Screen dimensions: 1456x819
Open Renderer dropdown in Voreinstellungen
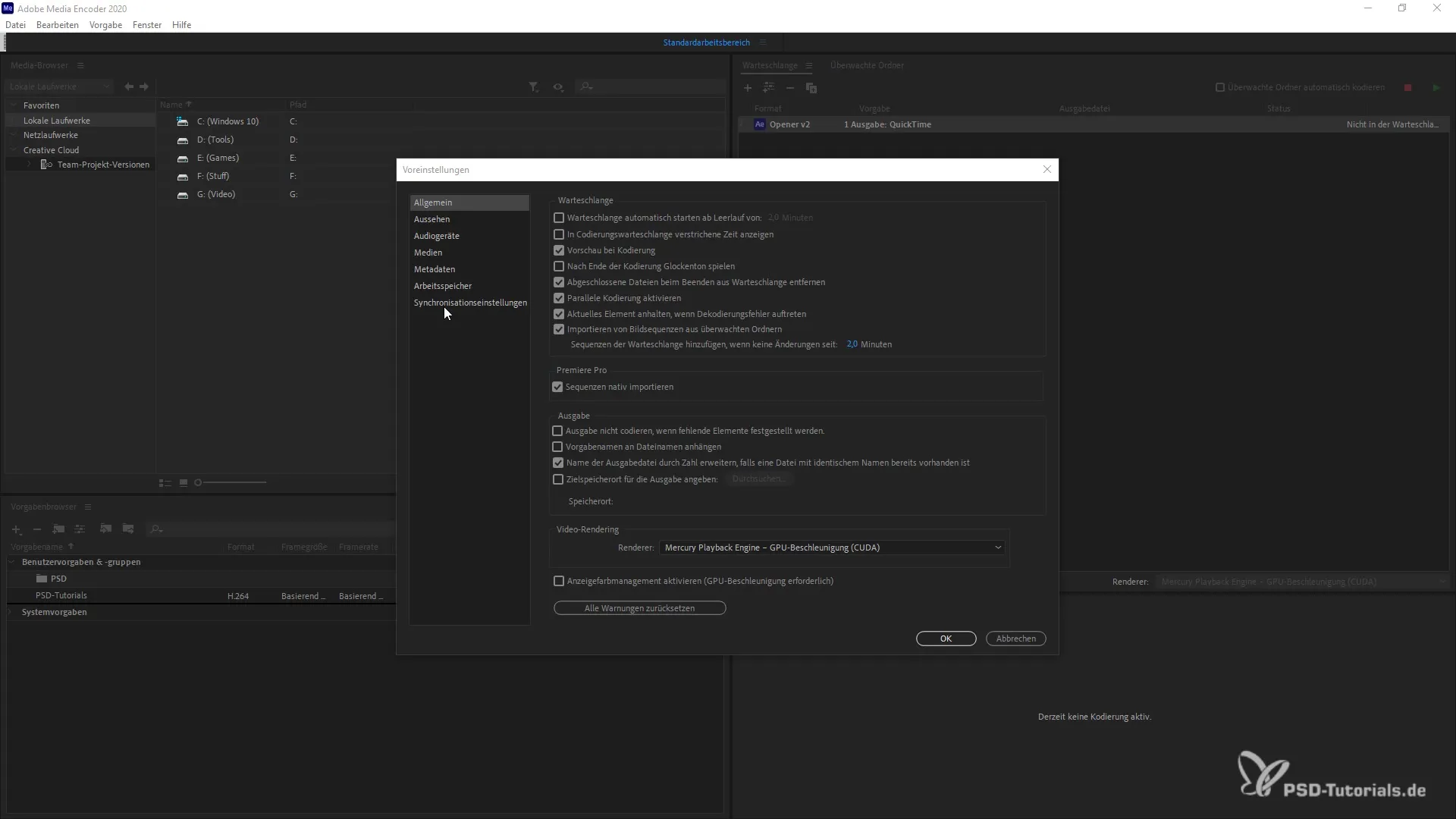833,548
